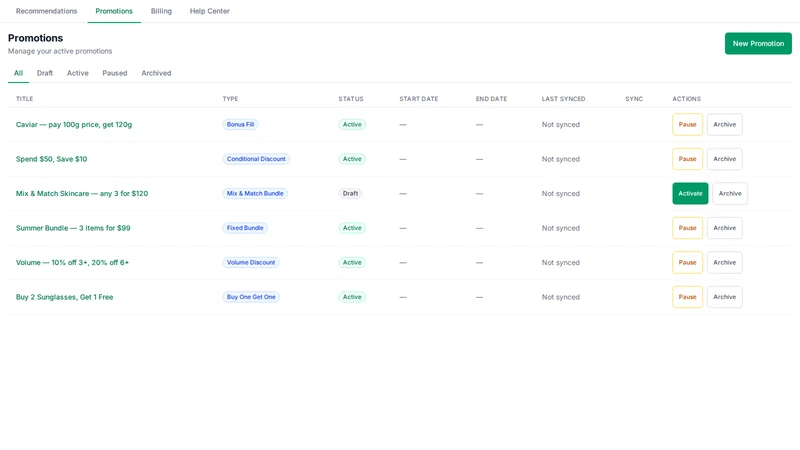Filter promotions by Paused
Viewport: 800px width, 450px height.
click(115, 73)
